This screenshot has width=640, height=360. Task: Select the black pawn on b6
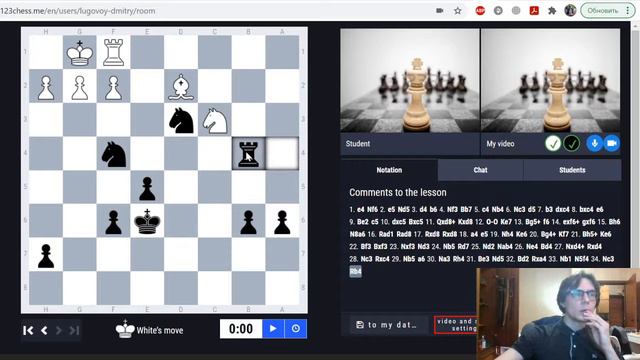click(x=248, y=221)
